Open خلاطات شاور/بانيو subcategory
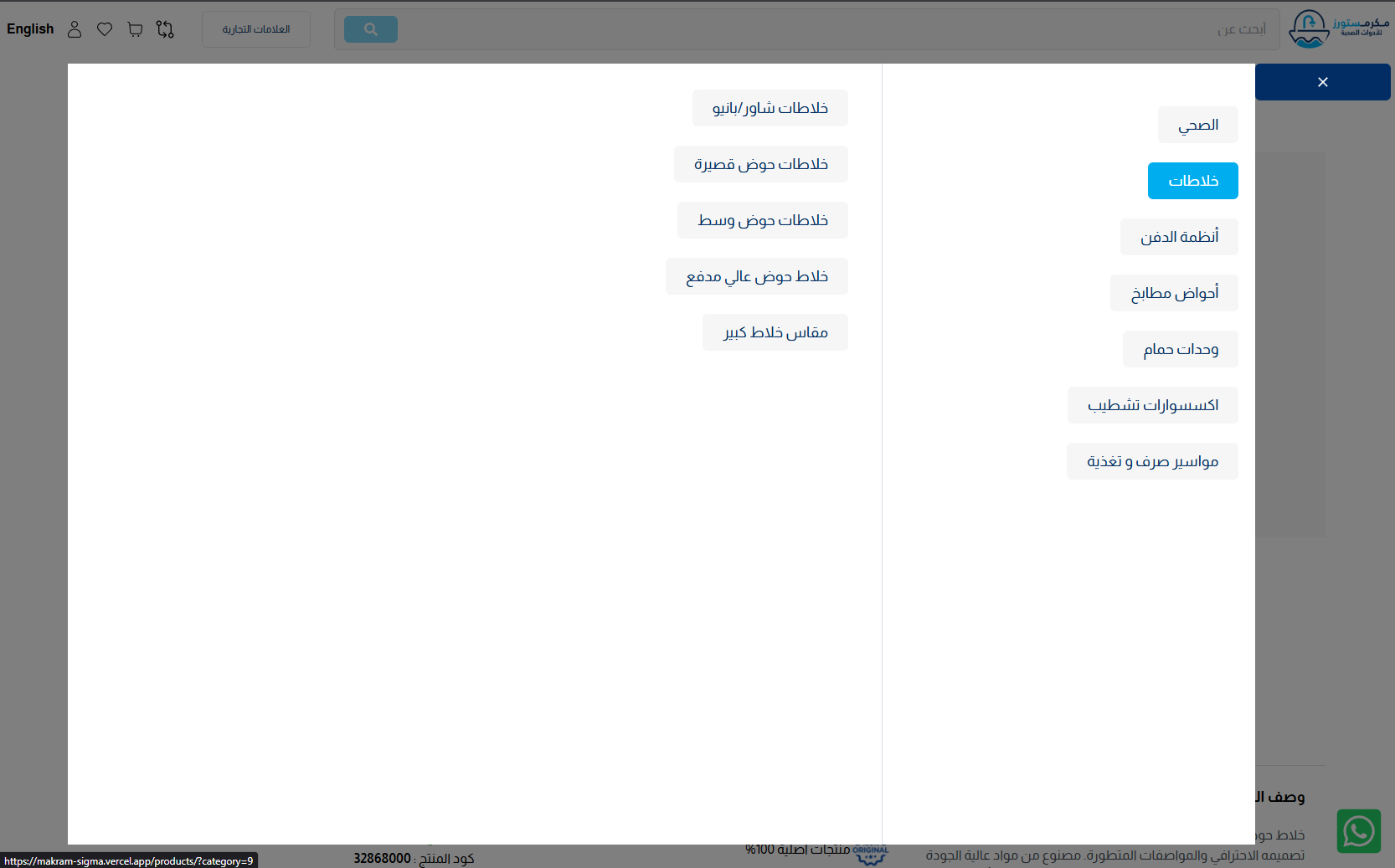The width and height of the screenshot is (1395, 868). click(770, 108)
